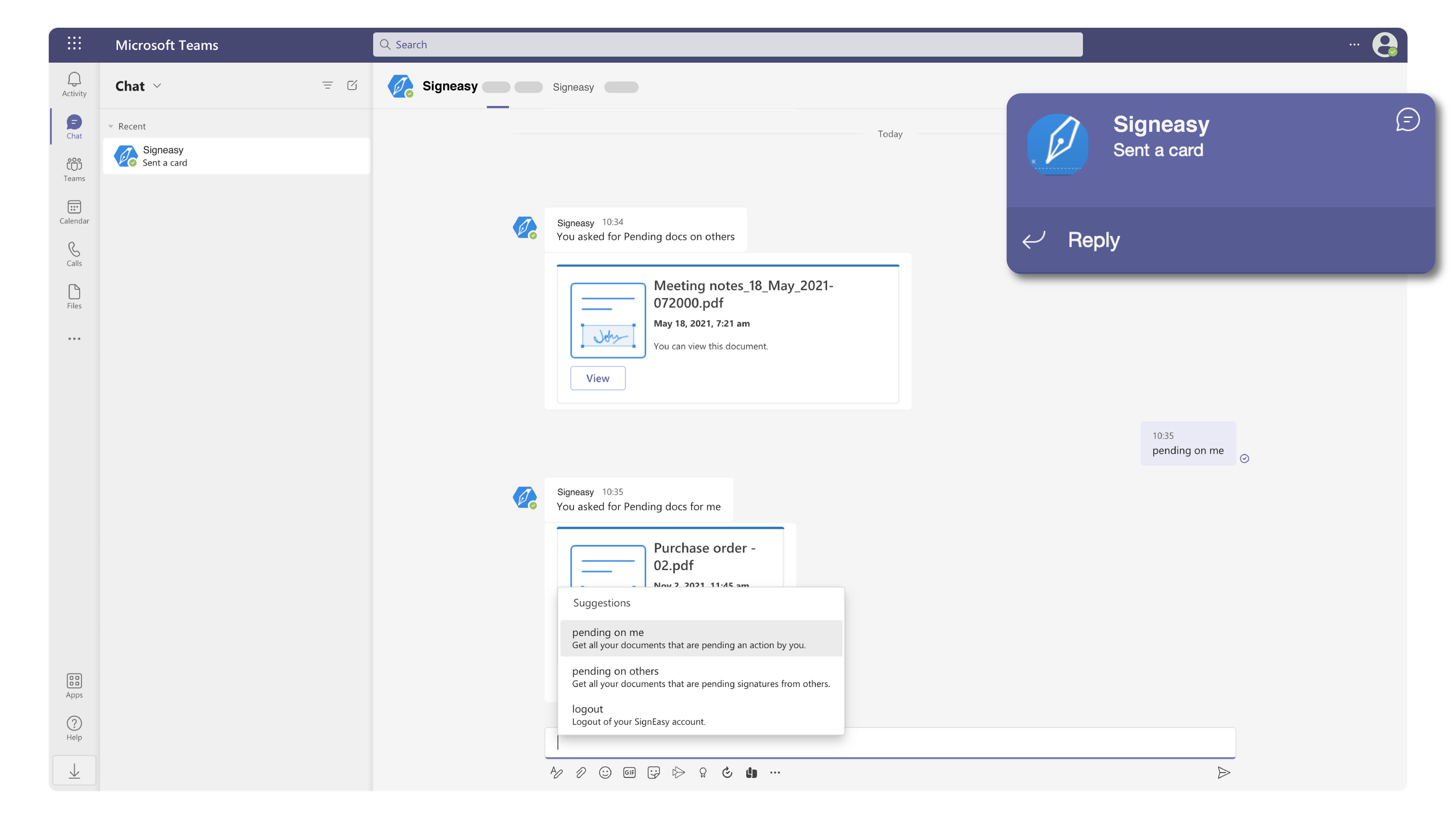Click Reply on the Signeasy notification
This screenshot has height=819, width=1456.
pos(1093,240)
